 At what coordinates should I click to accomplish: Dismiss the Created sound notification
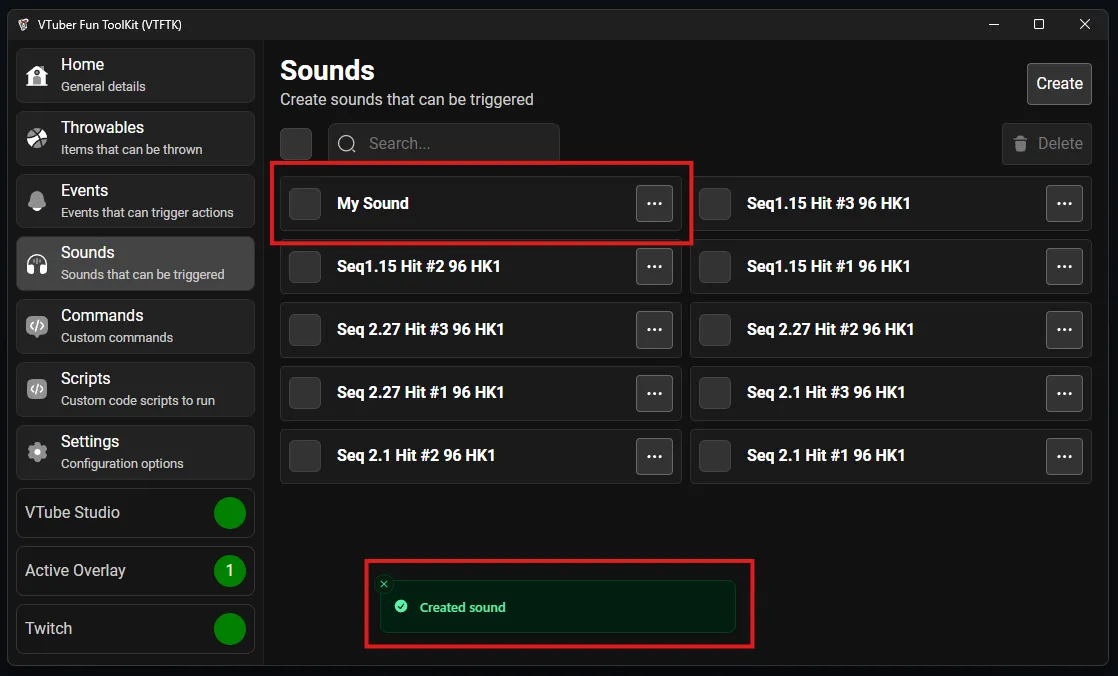(x=384, y=584)
